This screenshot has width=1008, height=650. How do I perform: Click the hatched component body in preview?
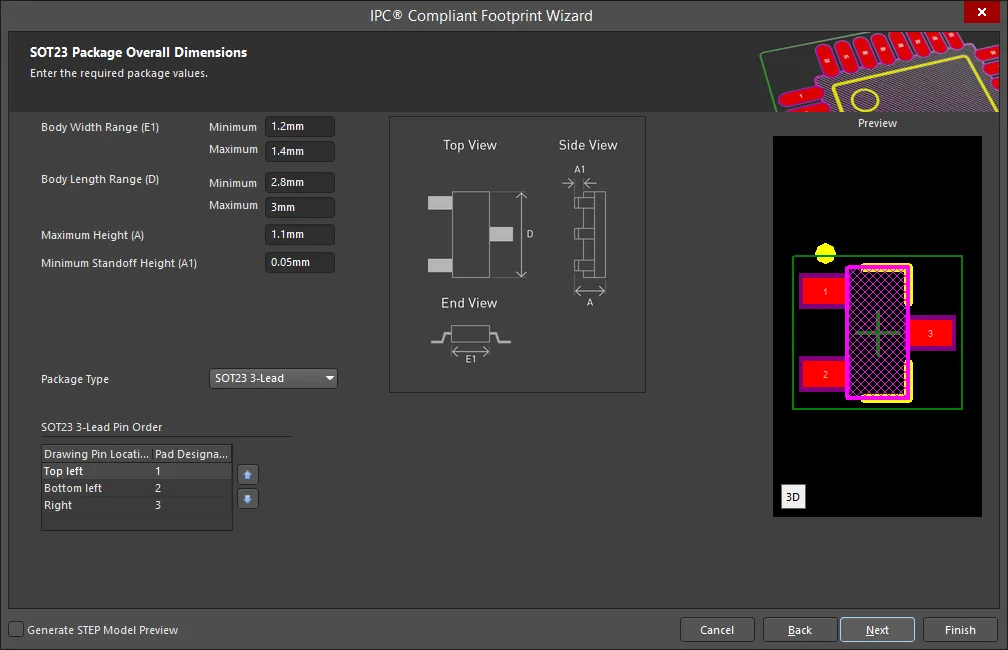(x=877, y=333)
